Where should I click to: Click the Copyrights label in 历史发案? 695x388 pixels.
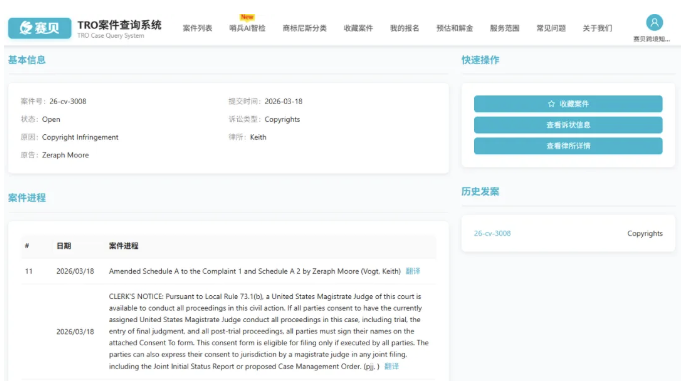pyautogui.click(x=645, y=233)
